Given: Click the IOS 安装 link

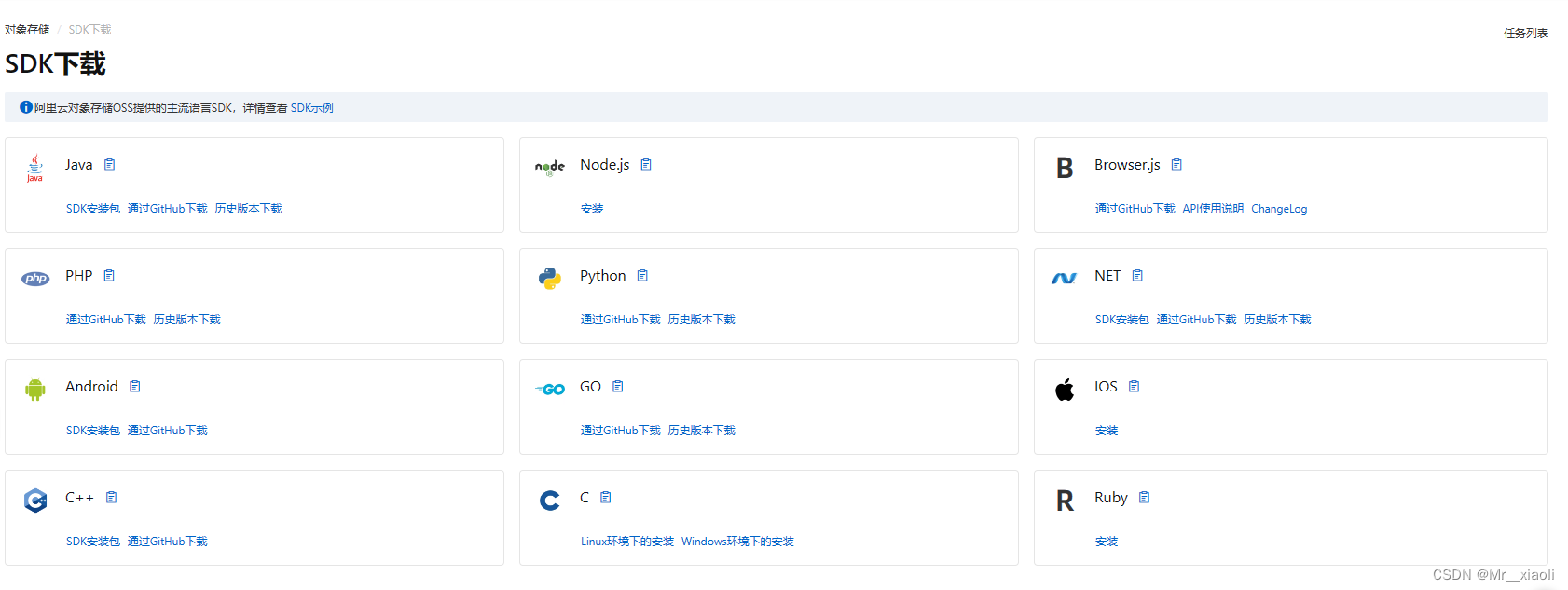Looking at the screenshot, I should tap(1107, 431).
